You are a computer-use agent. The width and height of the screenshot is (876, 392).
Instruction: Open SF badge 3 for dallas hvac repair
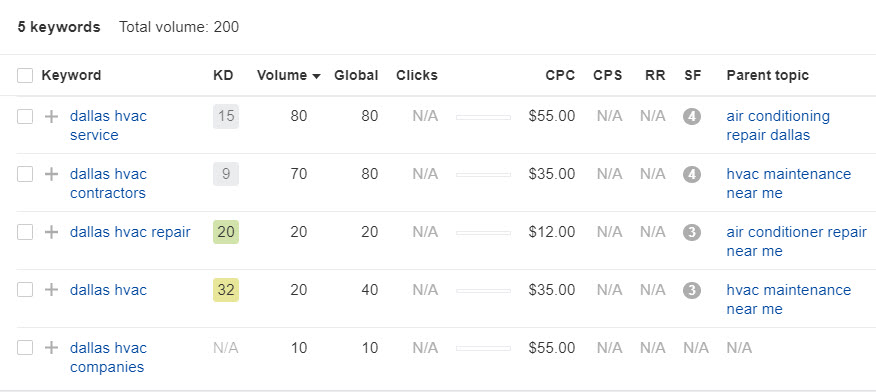pos(692,232)
